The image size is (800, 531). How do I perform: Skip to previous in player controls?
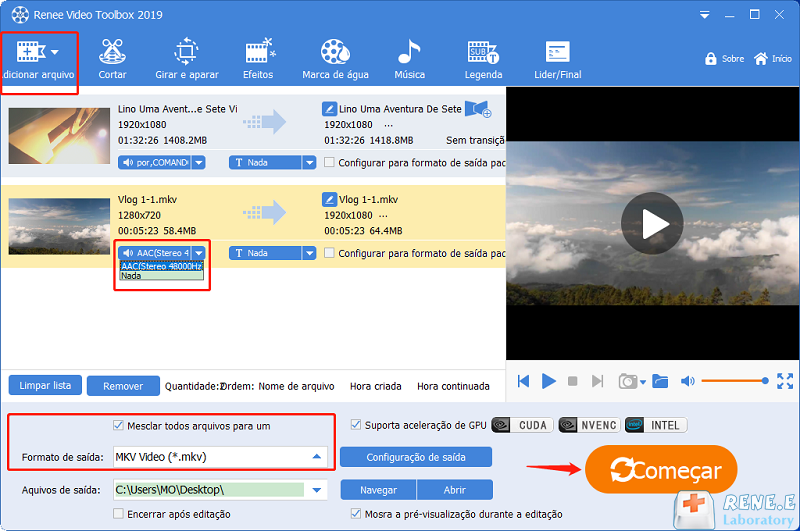pyautogui.click(x=523, y=381)
